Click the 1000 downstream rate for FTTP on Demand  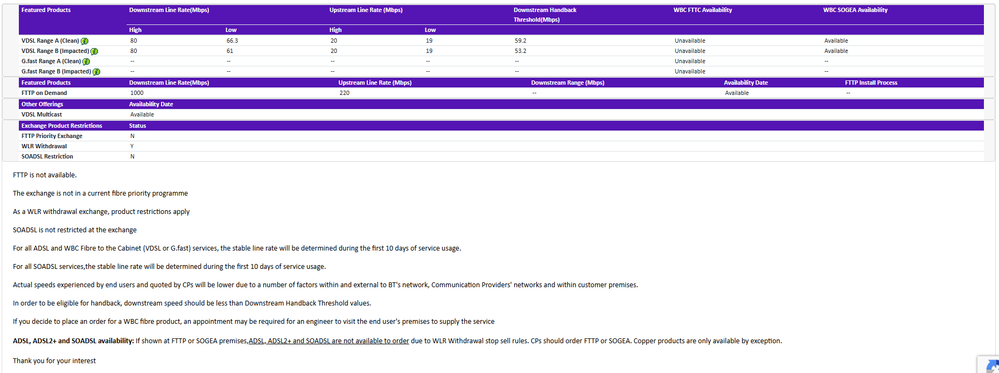click(x=136, y=93)
